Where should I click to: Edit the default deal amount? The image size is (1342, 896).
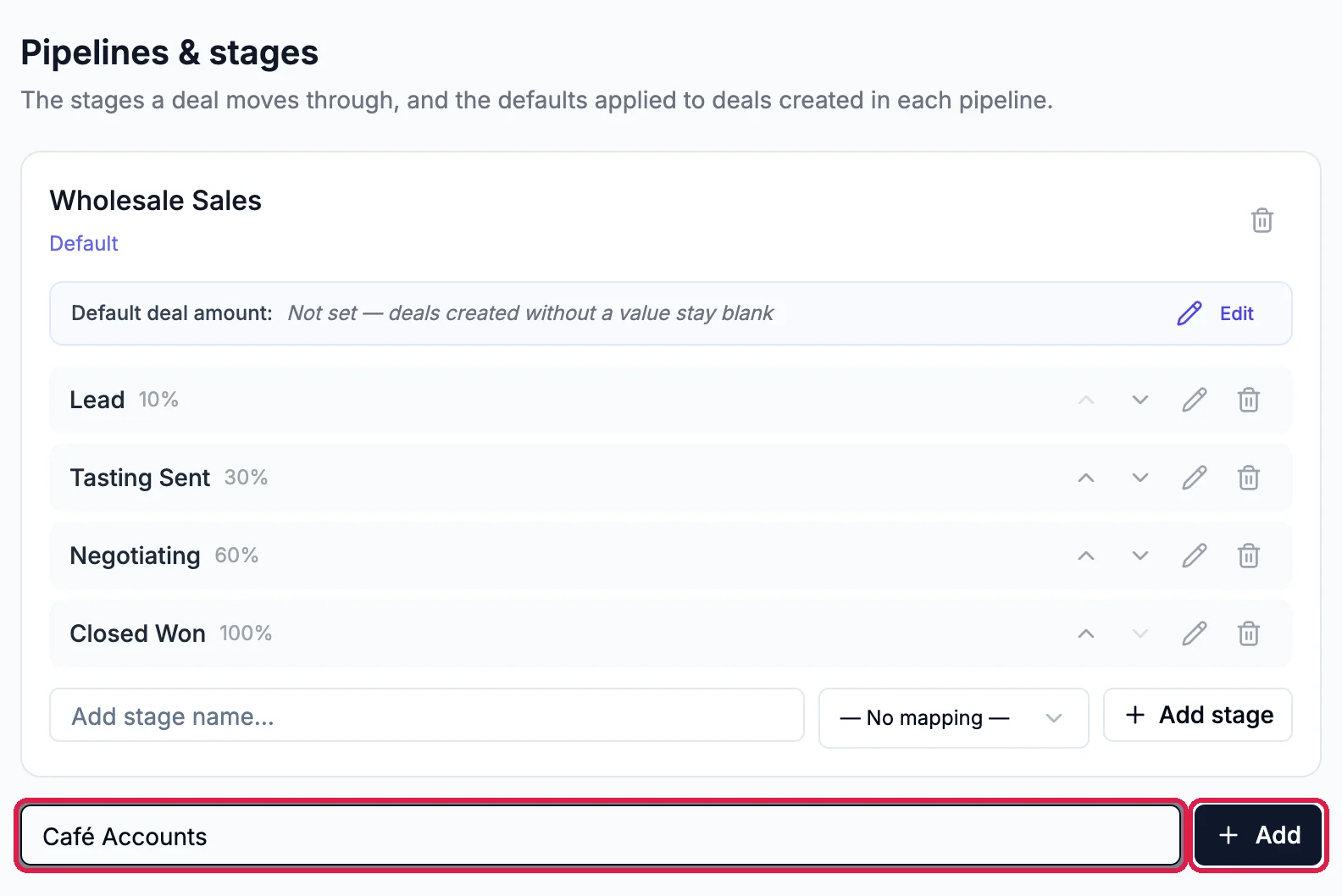coord(1216,313)
